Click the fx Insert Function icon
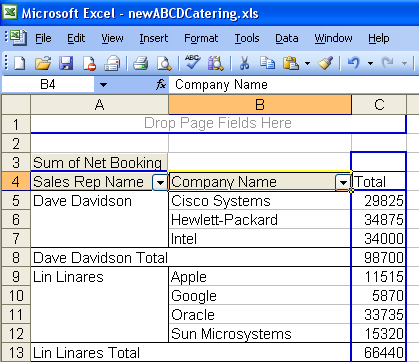This screenshot has width=419, height=362. 161,85
